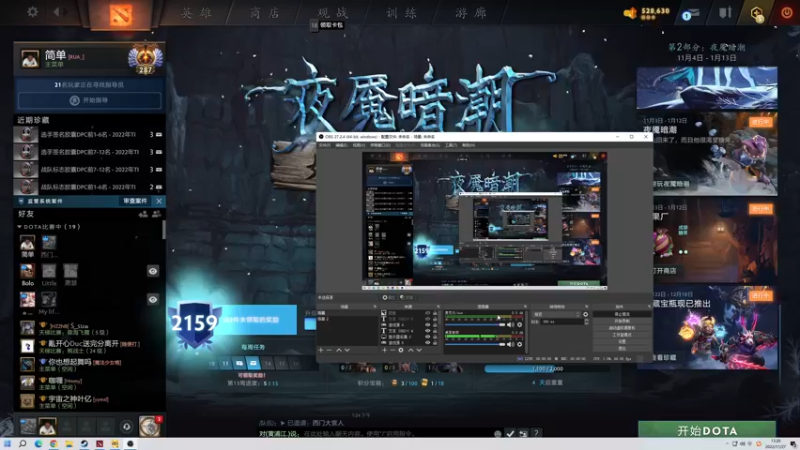This screenshot has width=800, height=450.
Task: Open Dota settings gear icon
Action: [32, 11]
